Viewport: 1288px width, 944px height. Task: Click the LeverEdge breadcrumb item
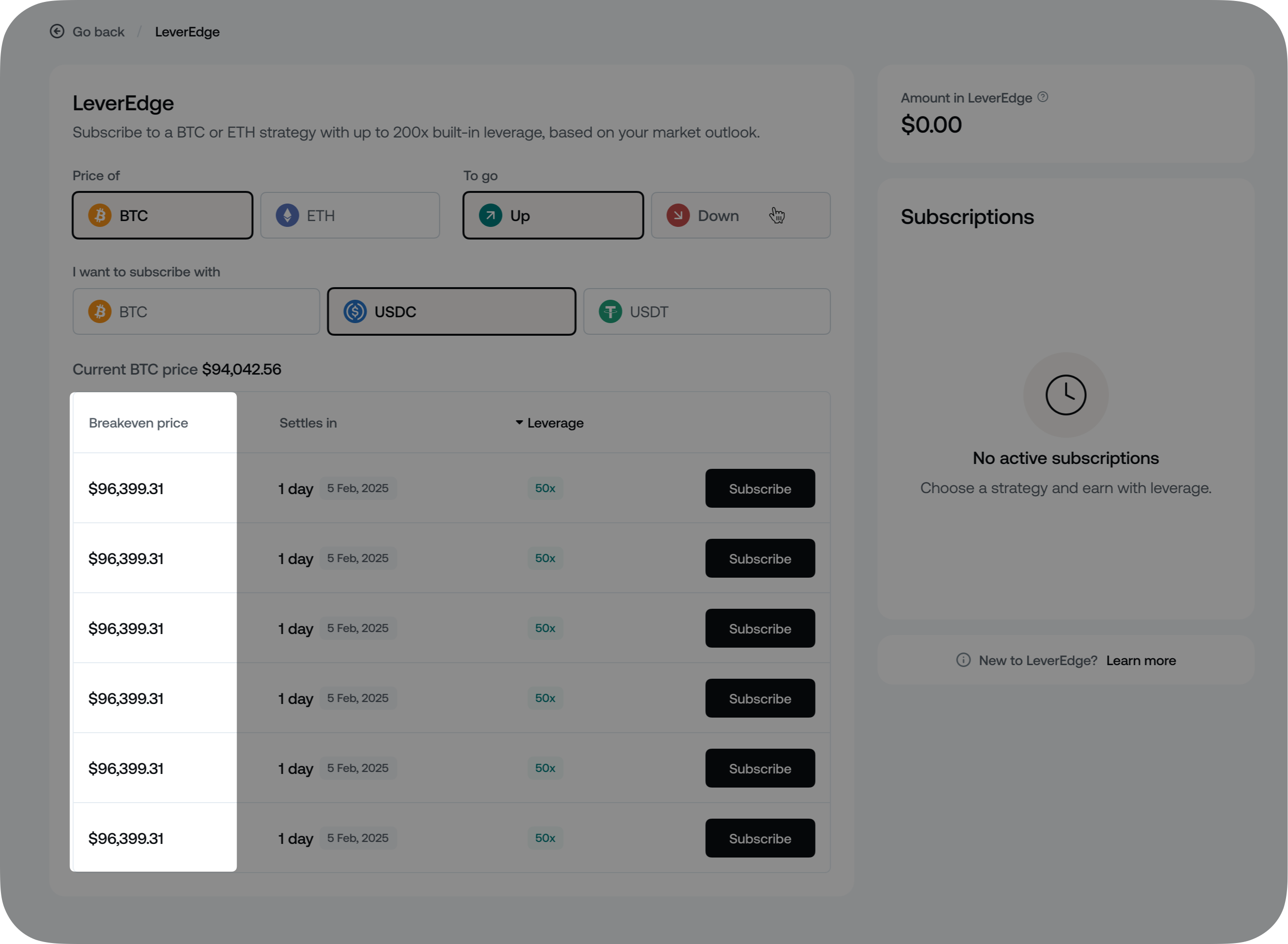187,32
